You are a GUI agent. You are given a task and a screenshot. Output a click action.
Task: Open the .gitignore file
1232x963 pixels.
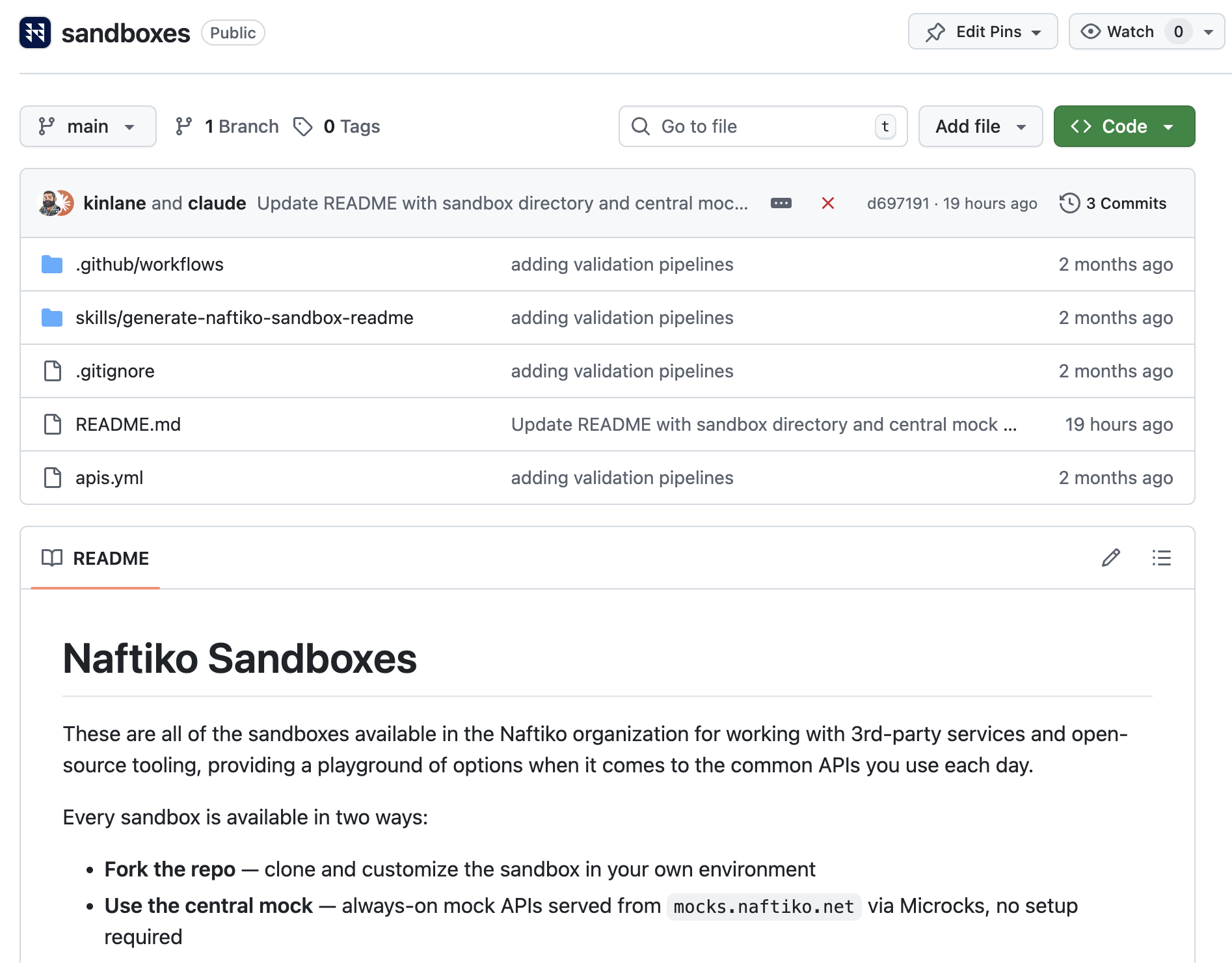pos(115,371)
